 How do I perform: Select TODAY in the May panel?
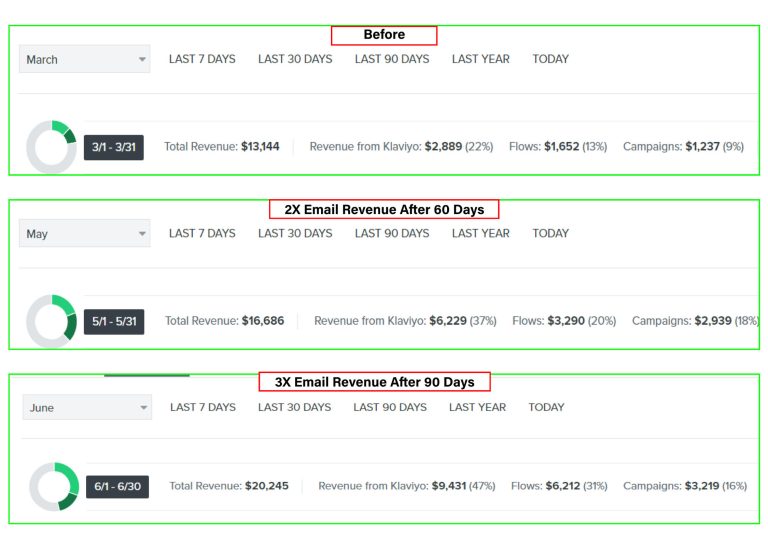coord(550,233)
